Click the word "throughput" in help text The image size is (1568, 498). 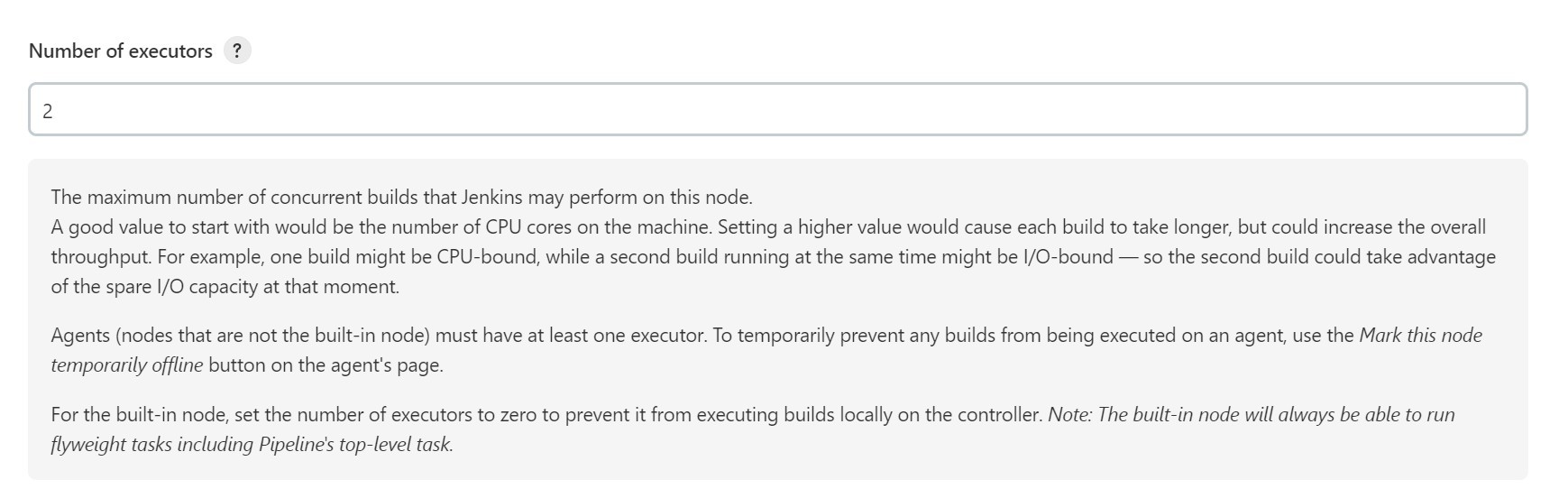(x=100, y=257)
